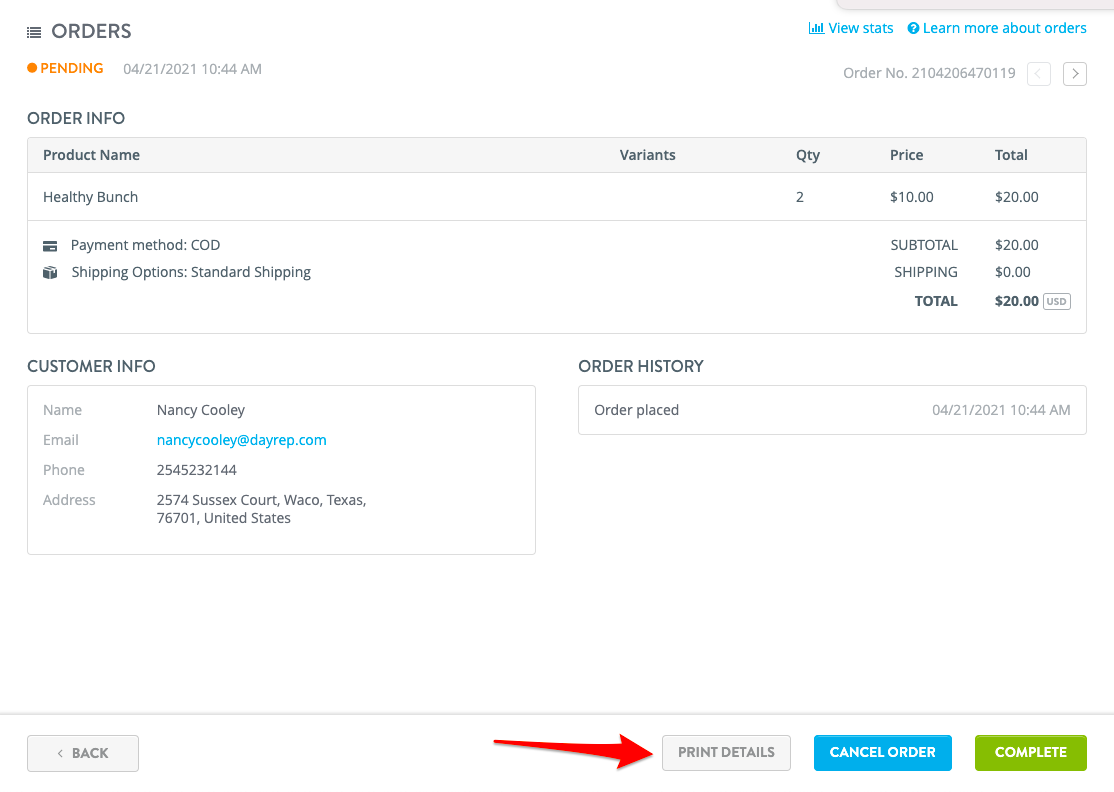Select the Healthy Bunch product name
1114x792 pixels.
pyautogui.click(x=90, y=196)
